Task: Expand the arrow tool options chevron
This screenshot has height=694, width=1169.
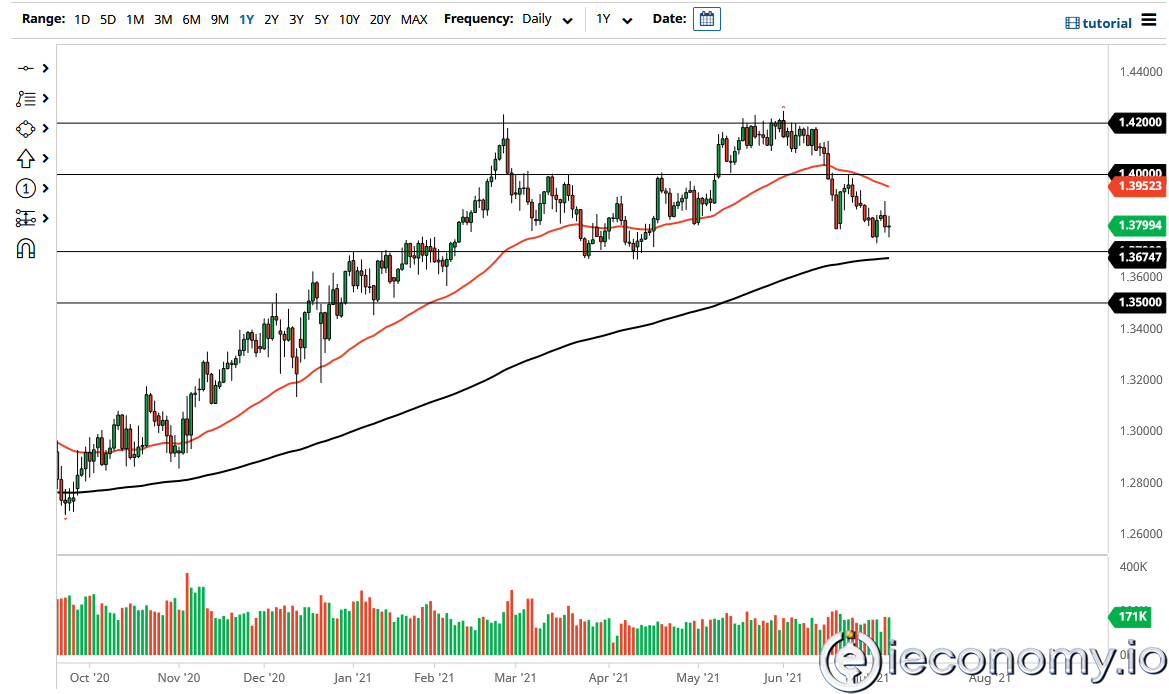Action: (43, 158)
